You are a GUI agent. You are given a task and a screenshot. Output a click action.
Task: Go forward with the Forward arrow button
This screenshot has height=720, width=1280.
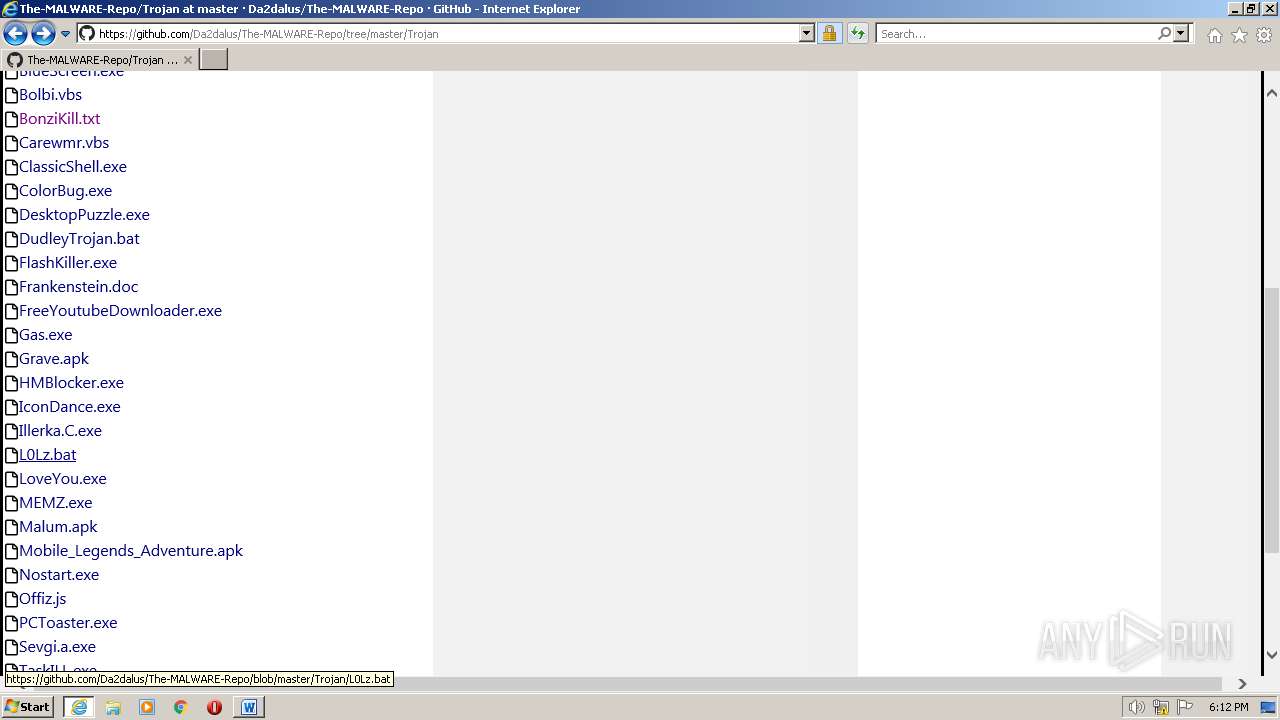[x=43, y=34]
